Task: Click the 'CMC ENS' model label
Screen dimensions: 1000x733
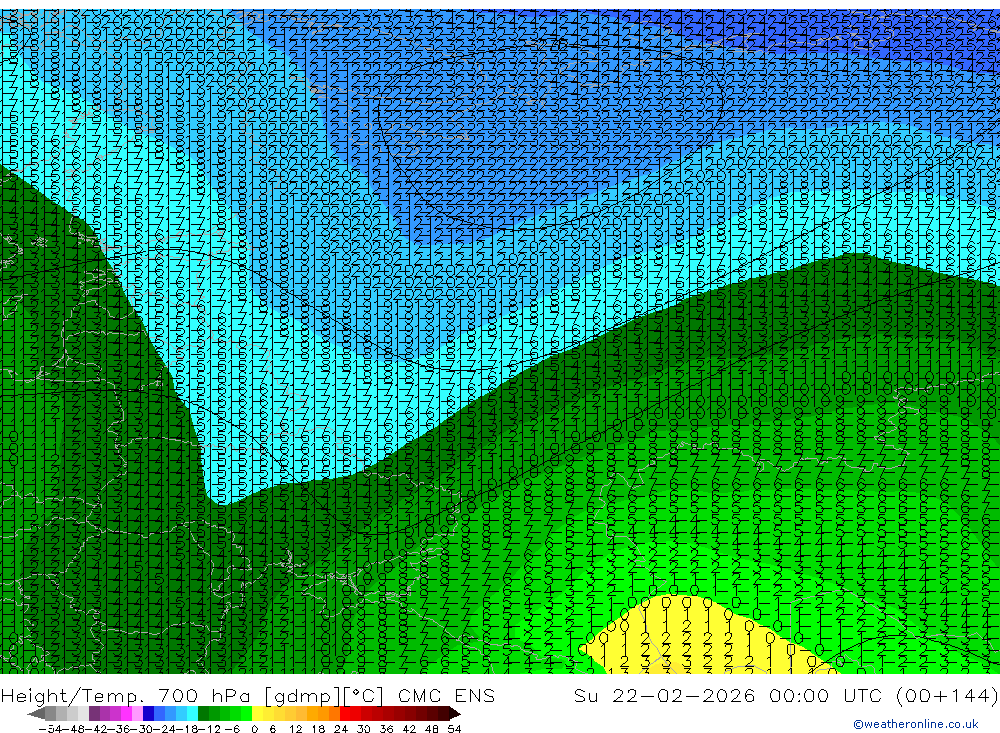Action: pyautogui.click(x=446, y=696)
